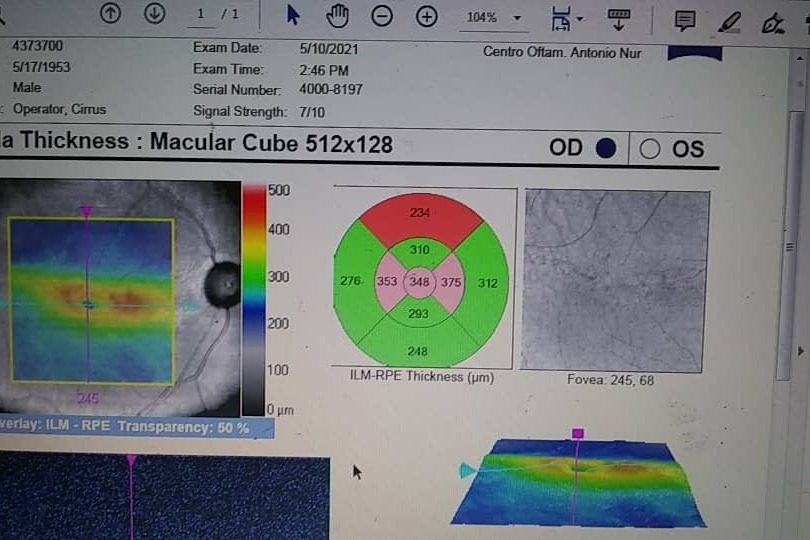The height and width of the screenshot is (540, 810).
Task: Click the central 348 fovea sector
Action: pos(420,282)
